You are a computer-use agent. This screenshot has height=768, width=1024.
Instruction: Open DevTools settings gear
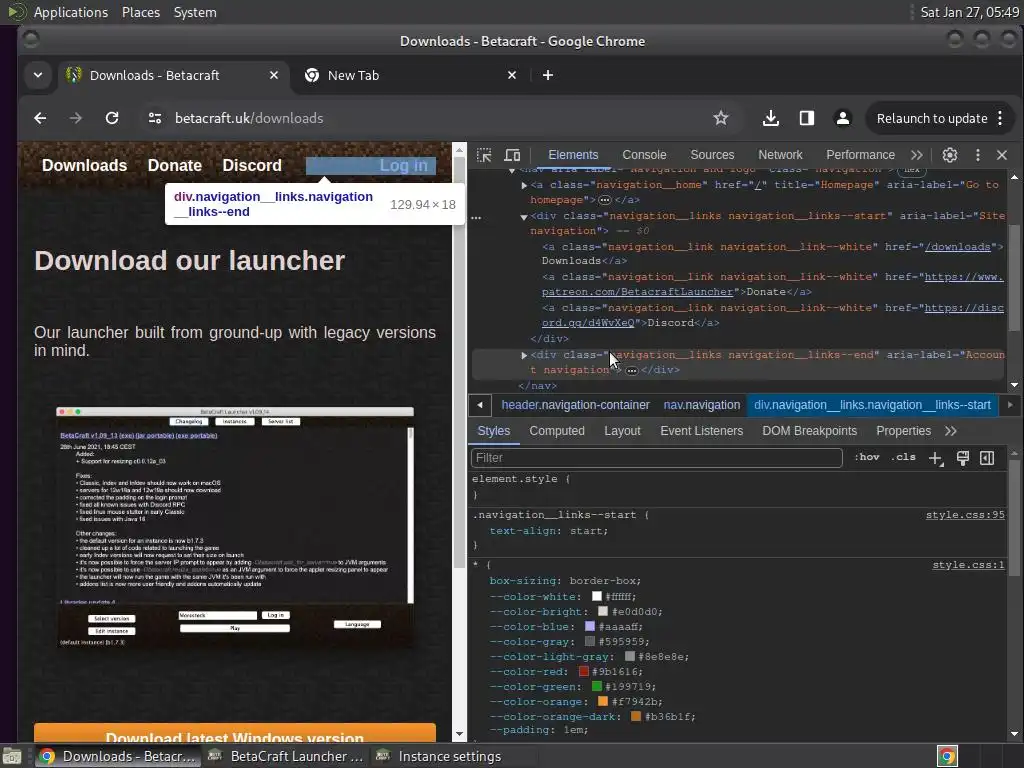click(x=950, y=155)
